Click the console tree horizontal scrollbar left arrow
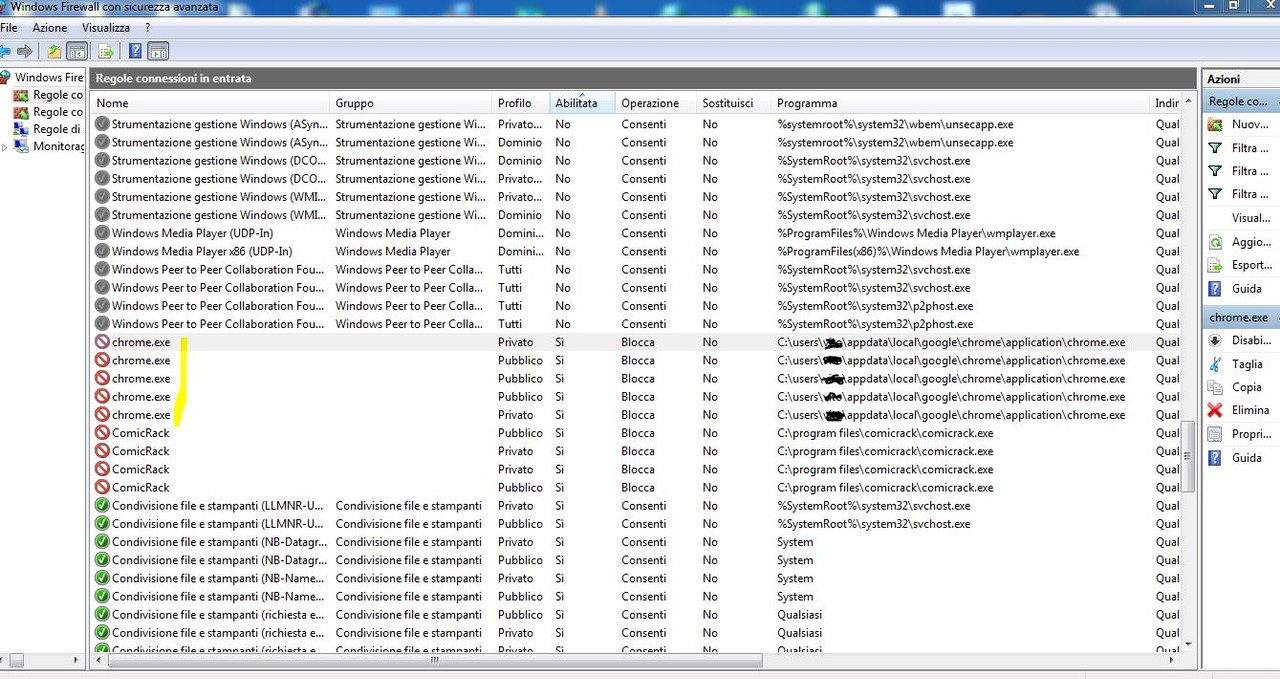This screenshot has height=679, width=1280. click(x=4, y=660)
